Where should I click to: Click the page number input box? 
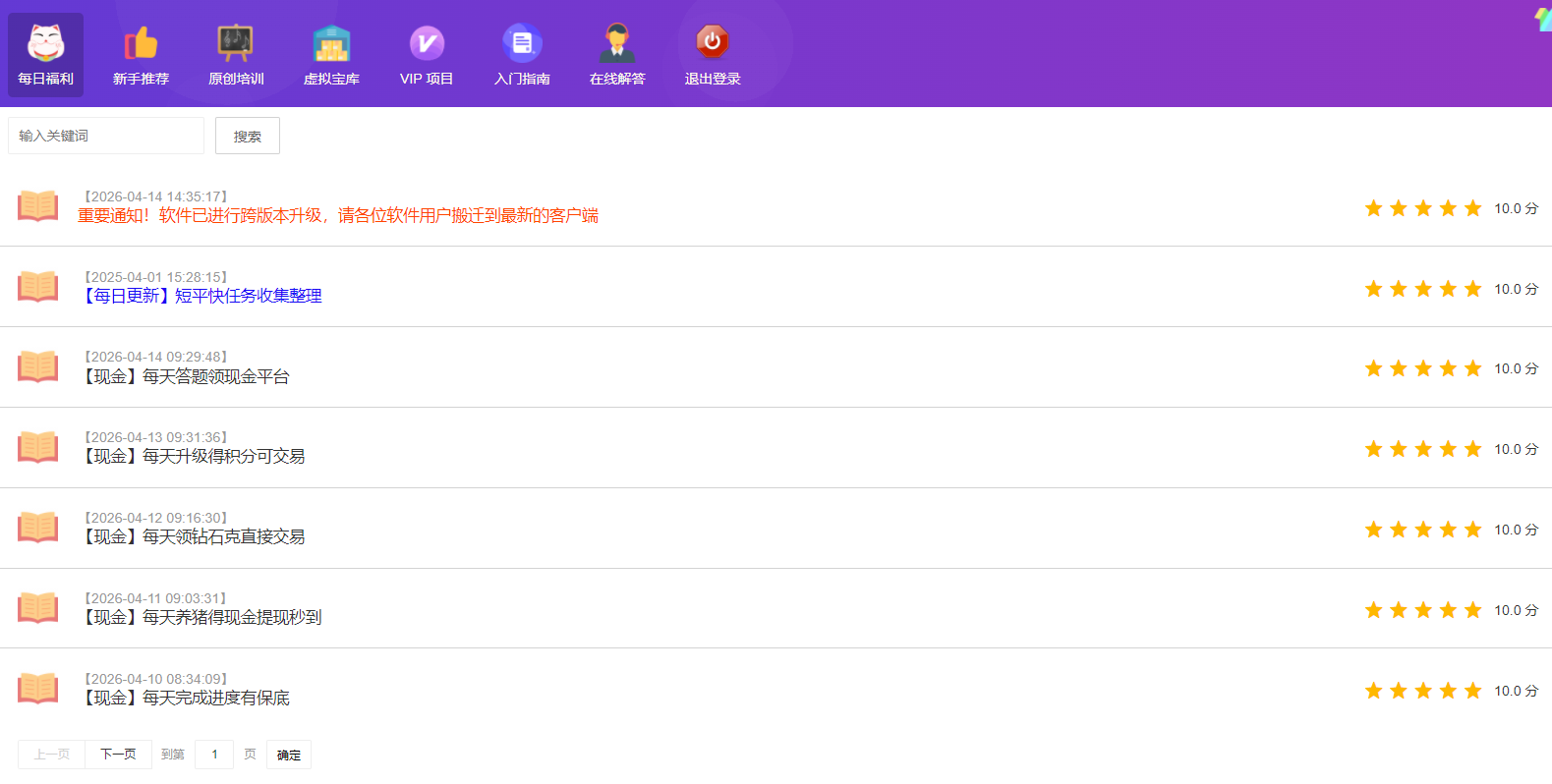point(214,755)
